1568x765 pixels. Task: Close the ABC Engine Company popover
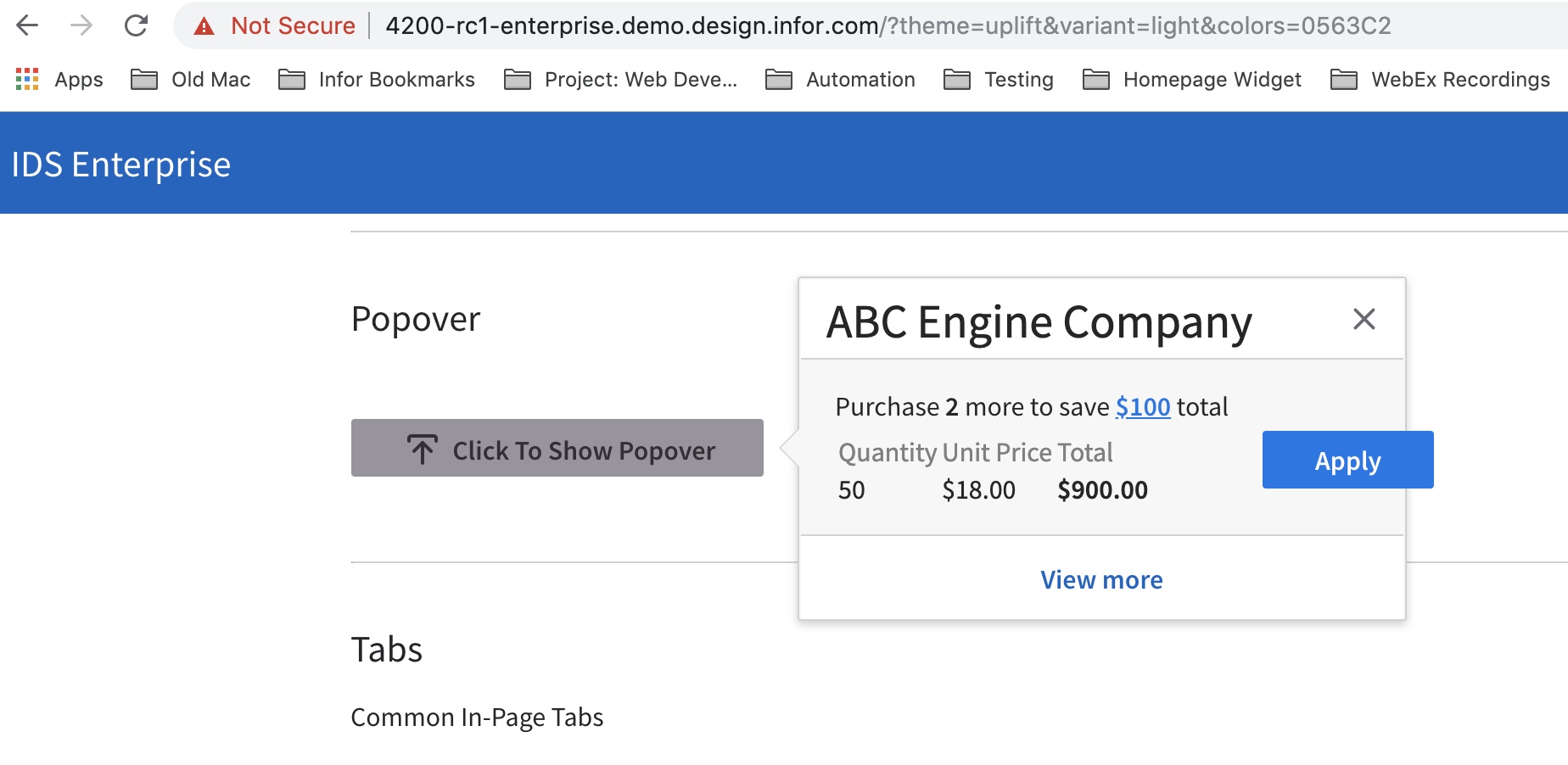coord(1364,319)
